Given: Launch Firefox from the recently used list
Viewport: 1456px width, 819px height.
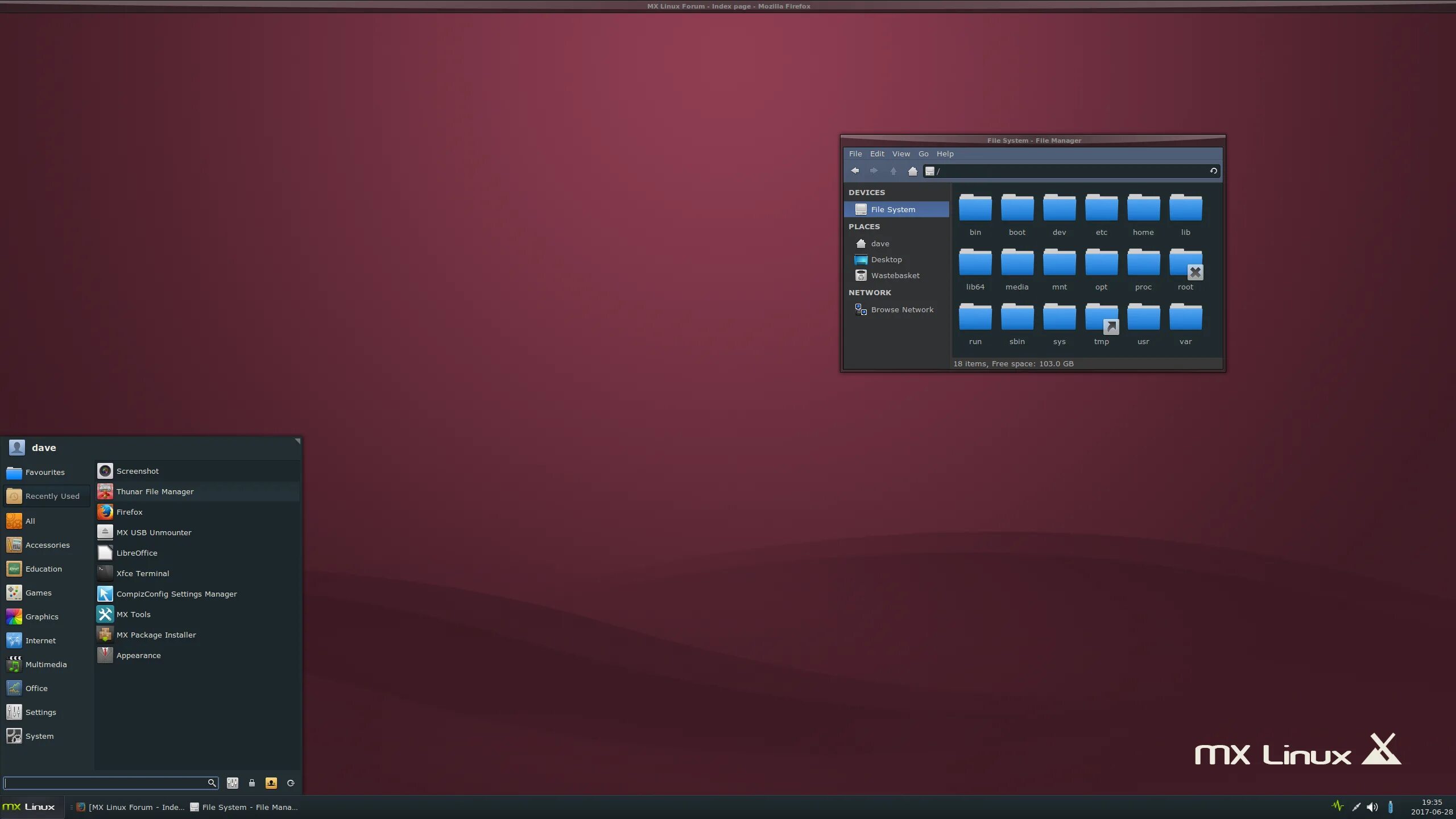Looking at the screenshot, I should click(x=130, y=512).
